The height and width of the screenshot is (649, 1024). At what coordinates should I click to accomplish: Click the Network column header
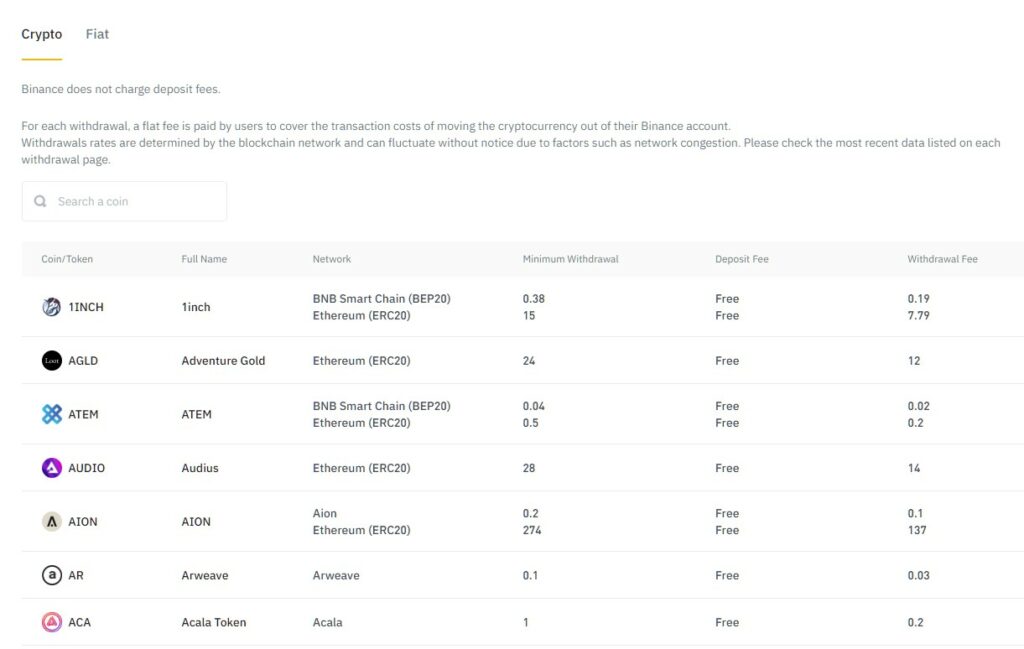pos(332,259)
